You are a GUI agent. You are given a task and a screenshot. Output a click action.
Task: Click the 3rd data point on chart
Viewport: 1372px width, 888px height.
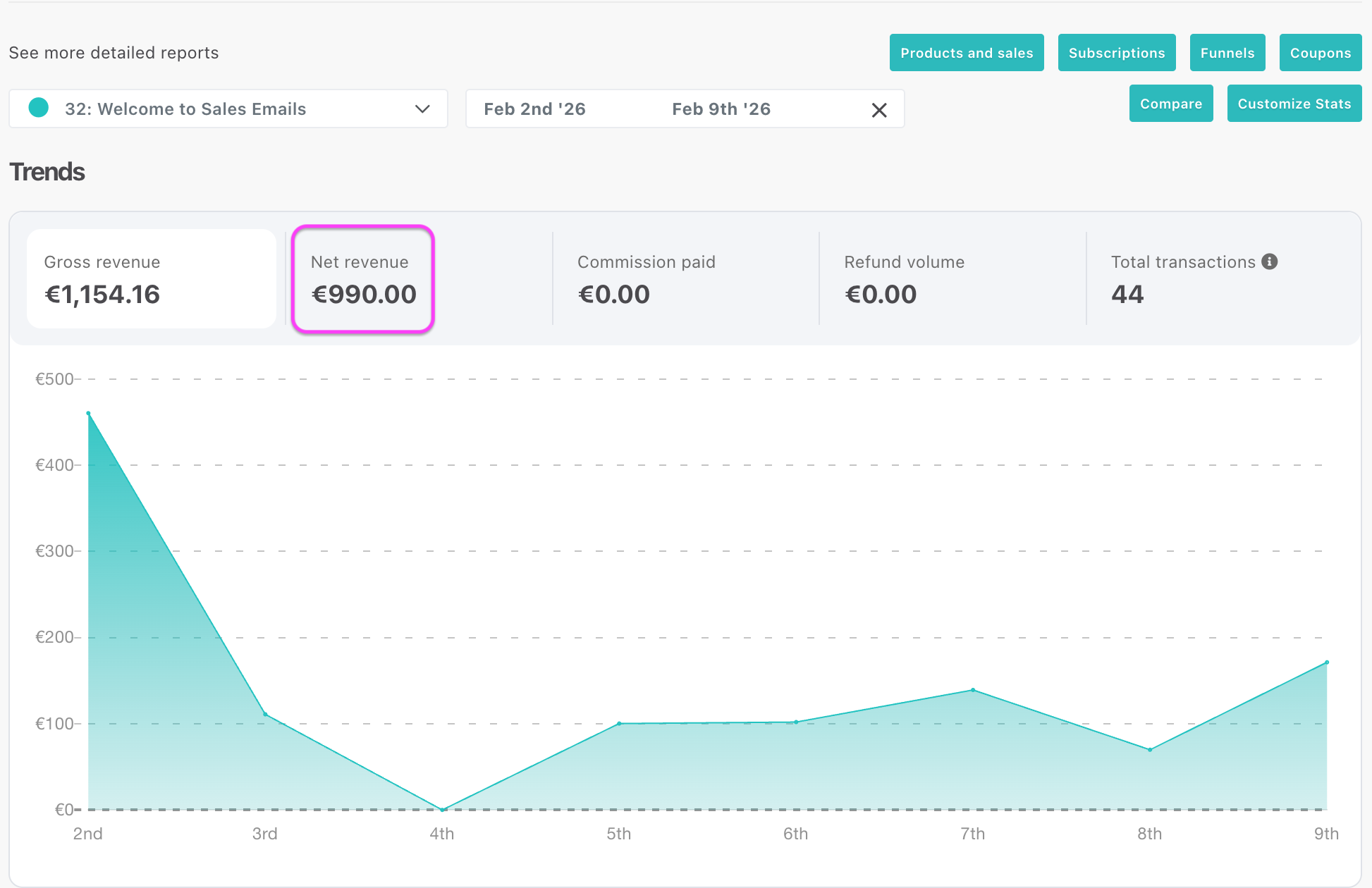coord(265,715)
